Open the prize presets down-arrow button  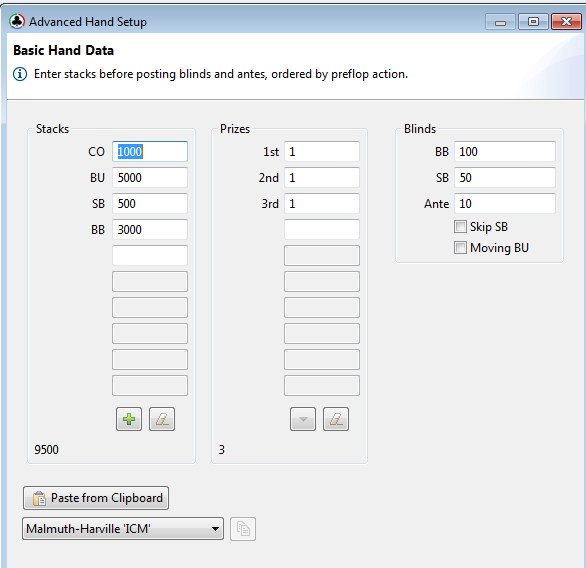pyautogui.click(x=303, y=419)
